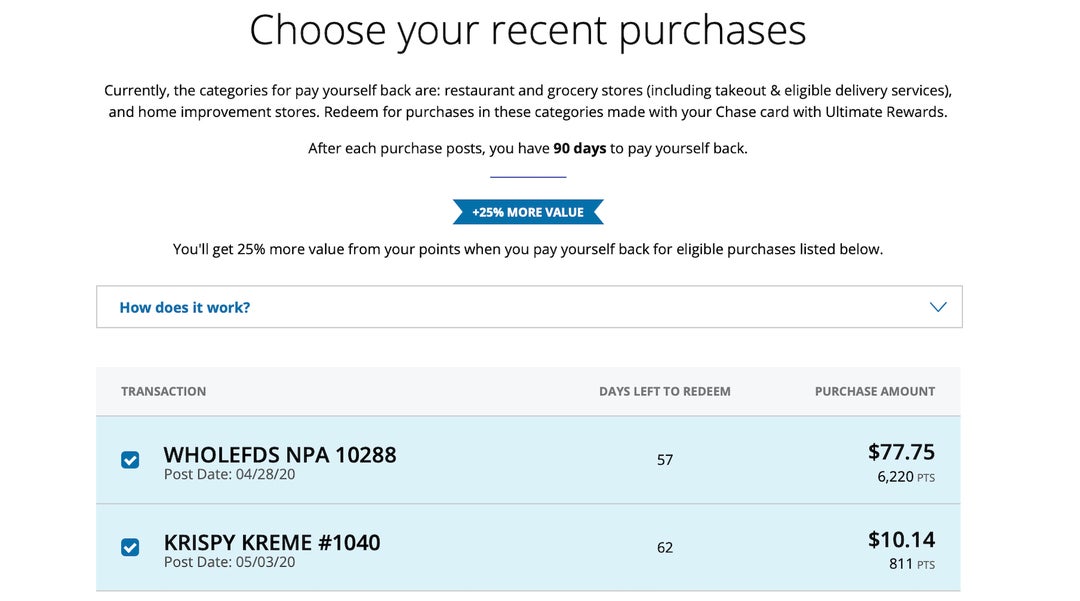Click the Choose your recent purchases heading
The width and height of the screenshot is (1080, 601).
[528, 30]
